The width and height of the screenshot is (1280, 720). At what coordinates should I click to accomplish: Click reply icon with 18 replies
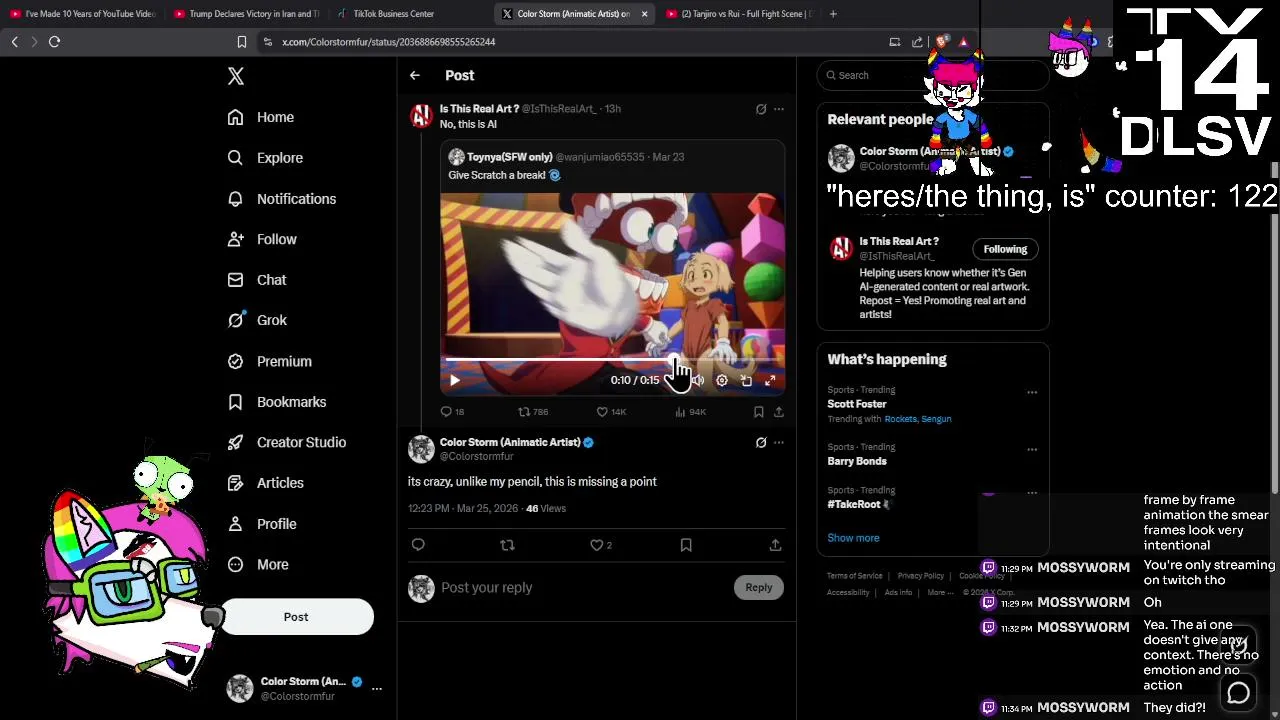click(452, 411)
